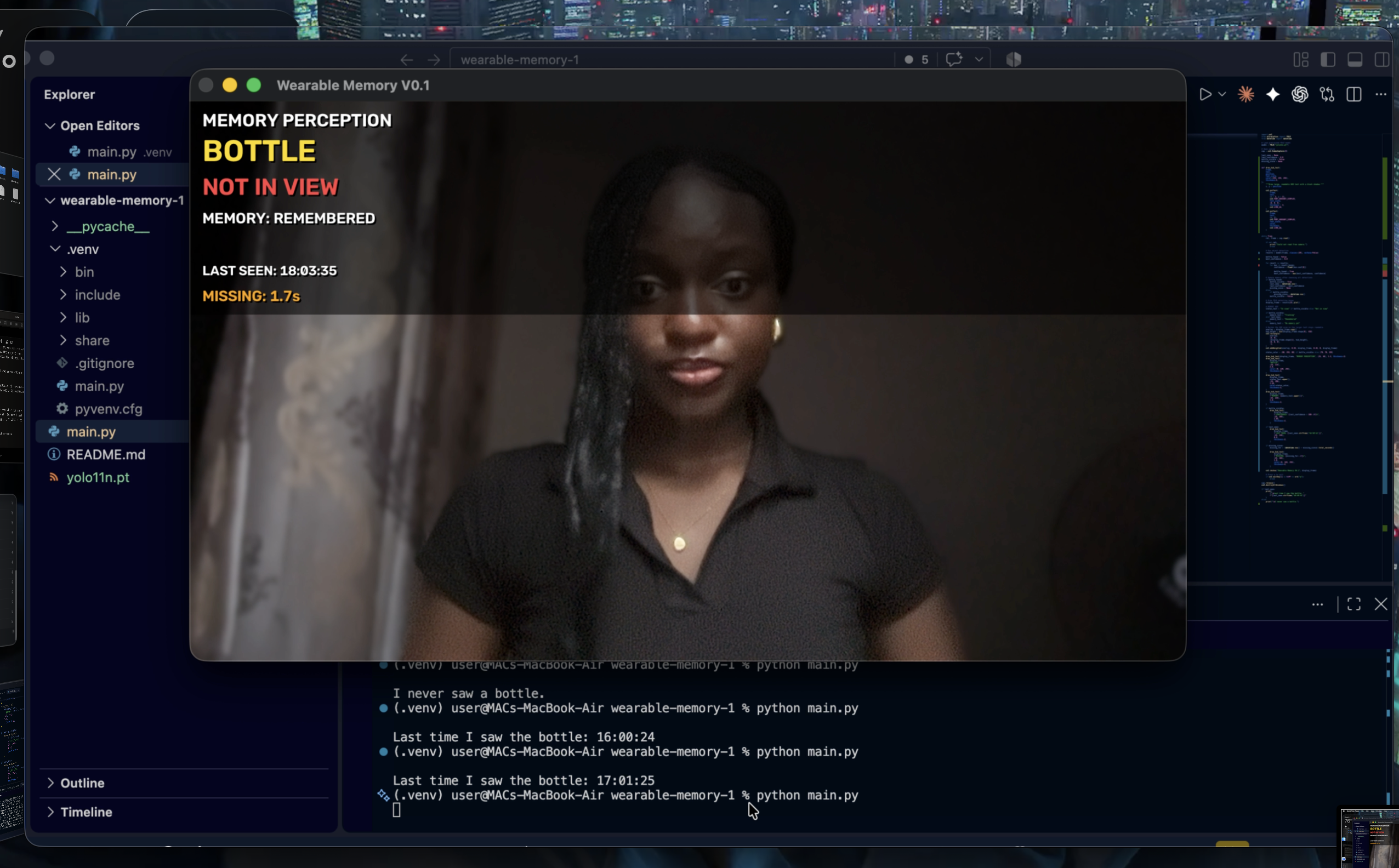Viewport: 1399px width, 868px height.
Task: Click the red NOT IN VIEW status
Action: [270, 187]
